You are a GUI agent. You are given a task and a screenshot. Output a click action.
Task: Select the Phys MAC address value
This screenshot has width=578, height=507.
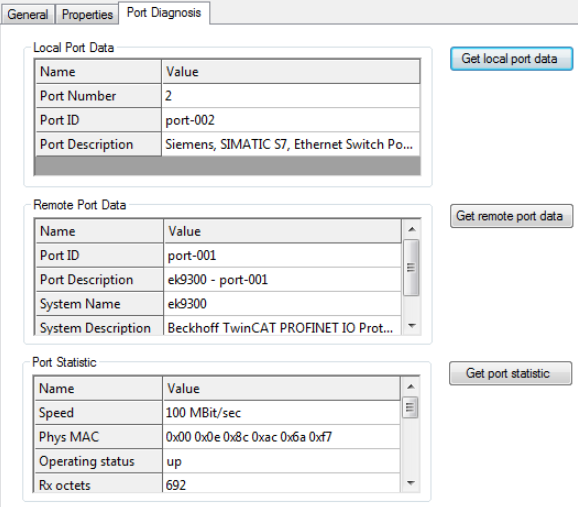pyautogui.click(x=282, y=437)
